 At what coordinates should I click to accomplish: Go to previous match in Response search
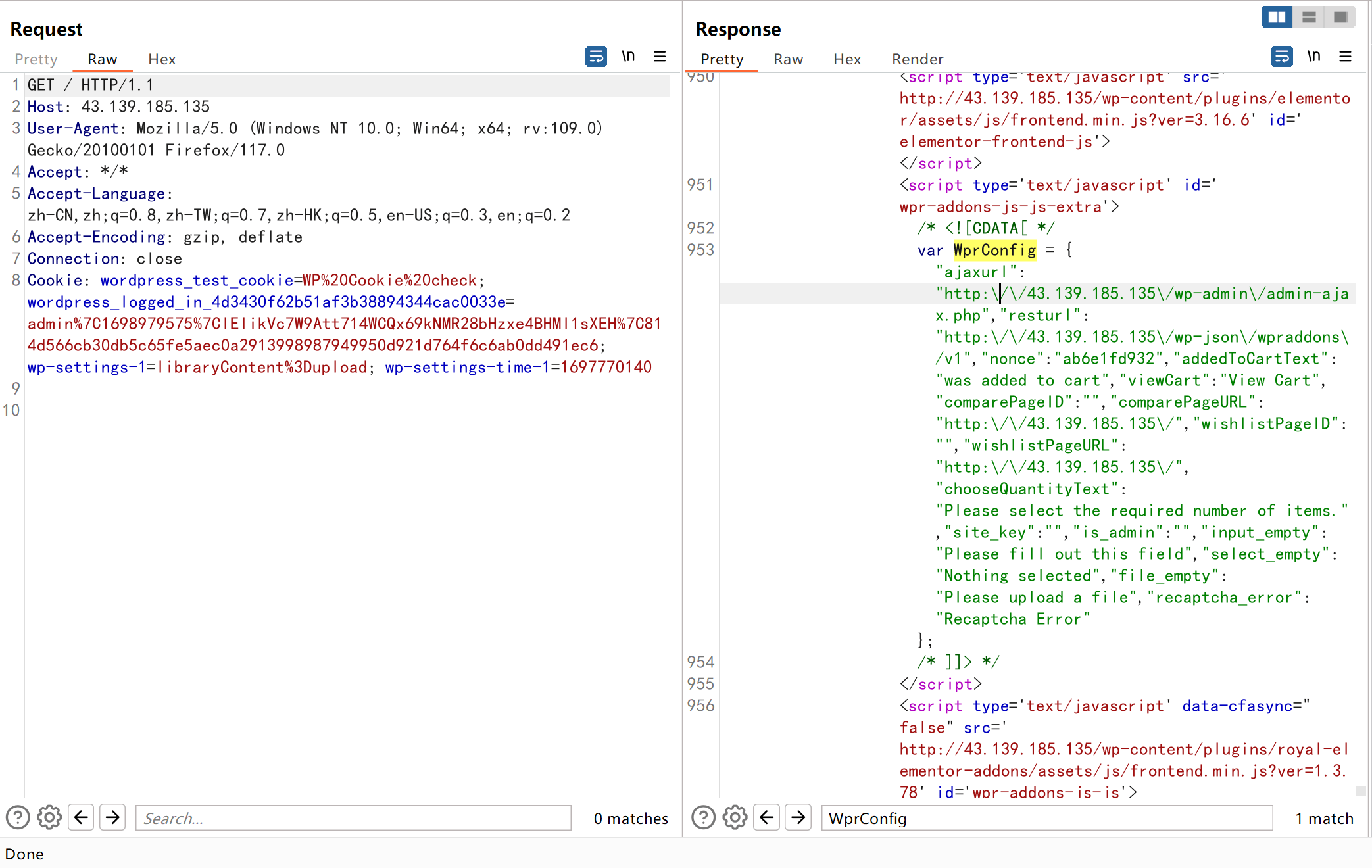pyautogui.click(x=766, y=817)
